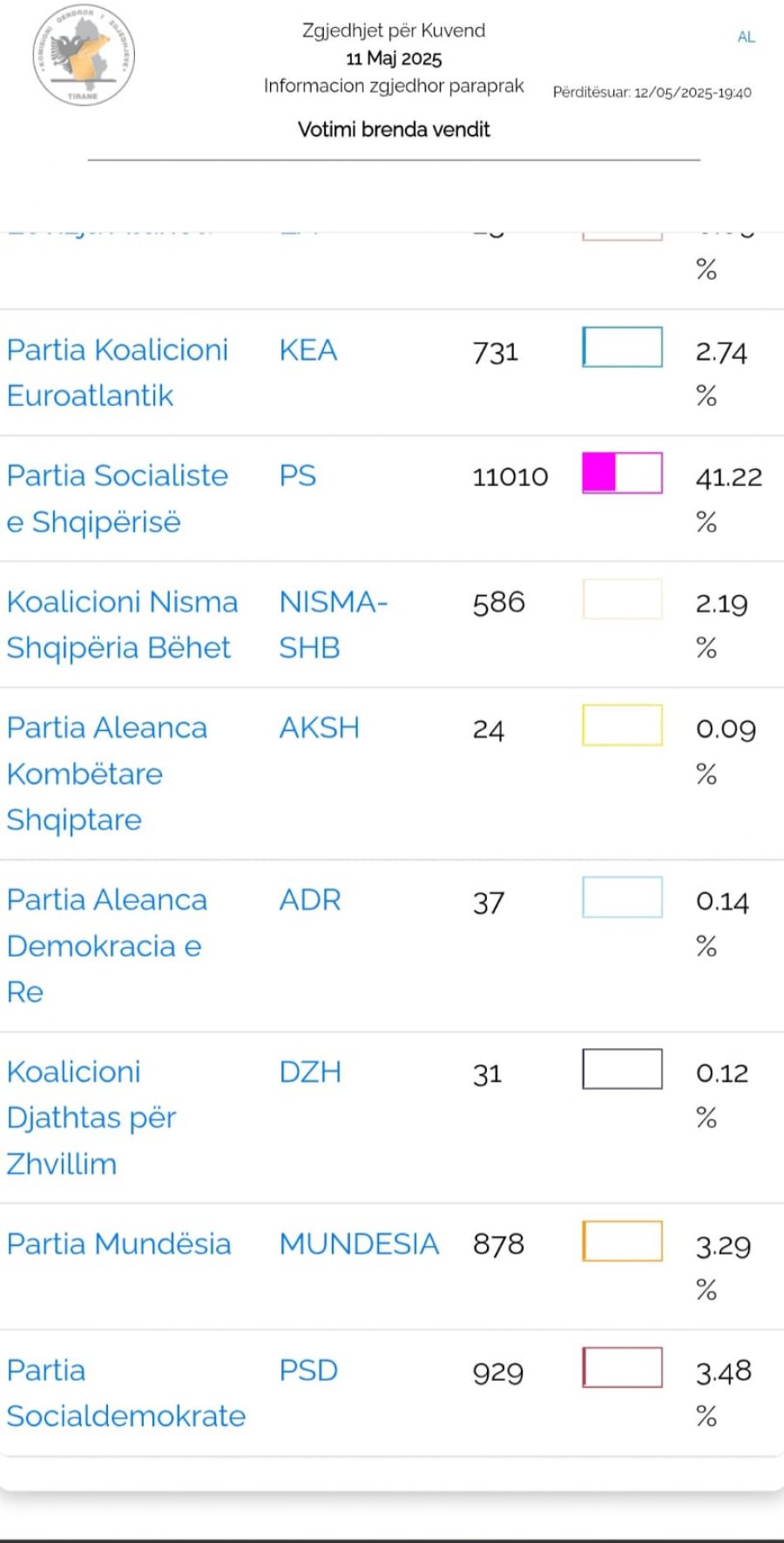Viewport: 784px width, 1543px height.
Task: Click the magenta PS vote bar
Action: point(622,473)
